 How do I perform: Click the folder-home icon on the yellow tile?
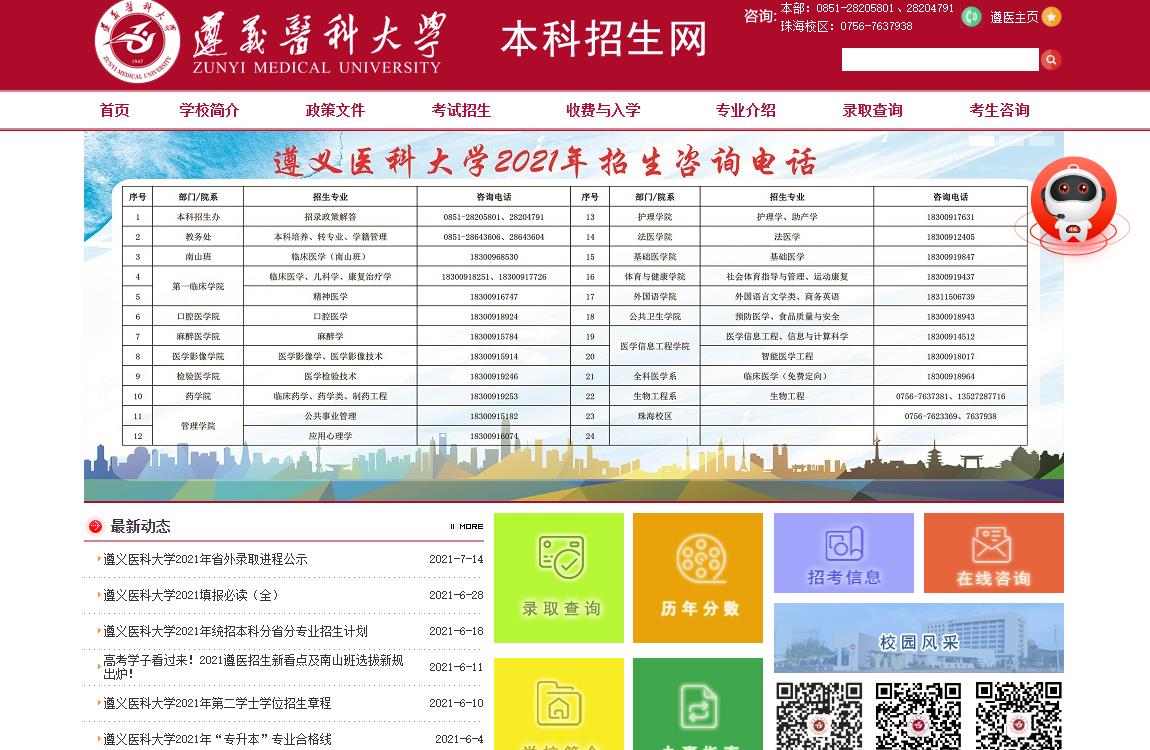(x=559, y=704)
